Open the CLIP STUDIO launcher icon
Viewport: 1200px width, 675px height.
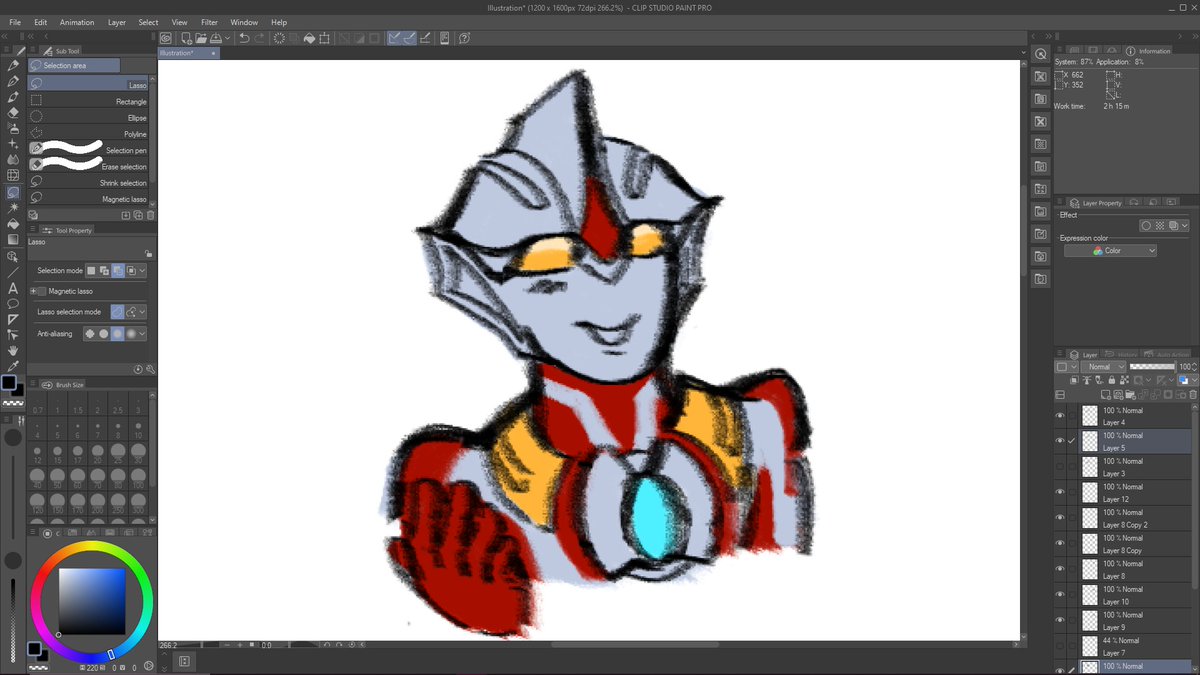(x=166, y=38)
